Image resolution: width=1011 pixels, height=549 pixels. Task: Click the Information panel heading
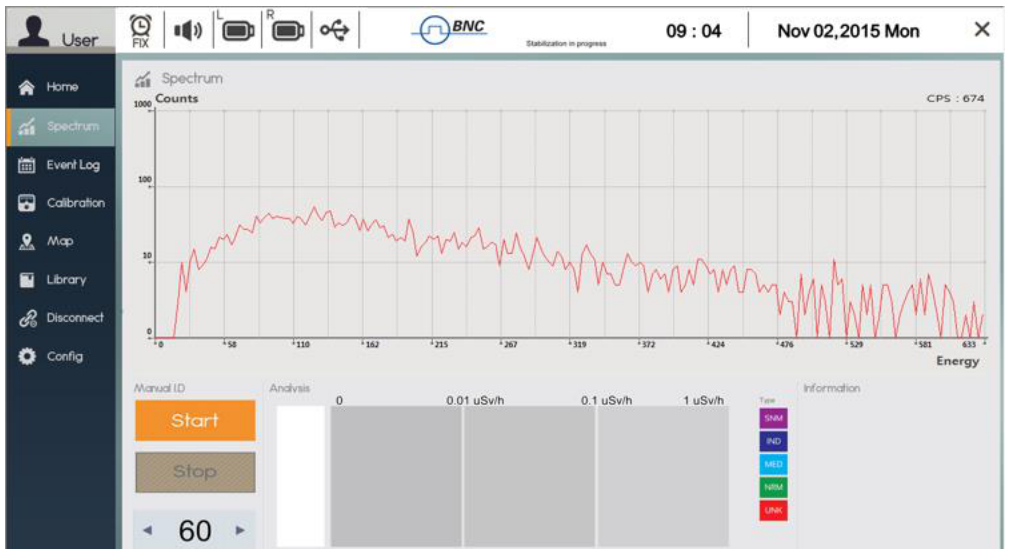(x=832, y=388)
